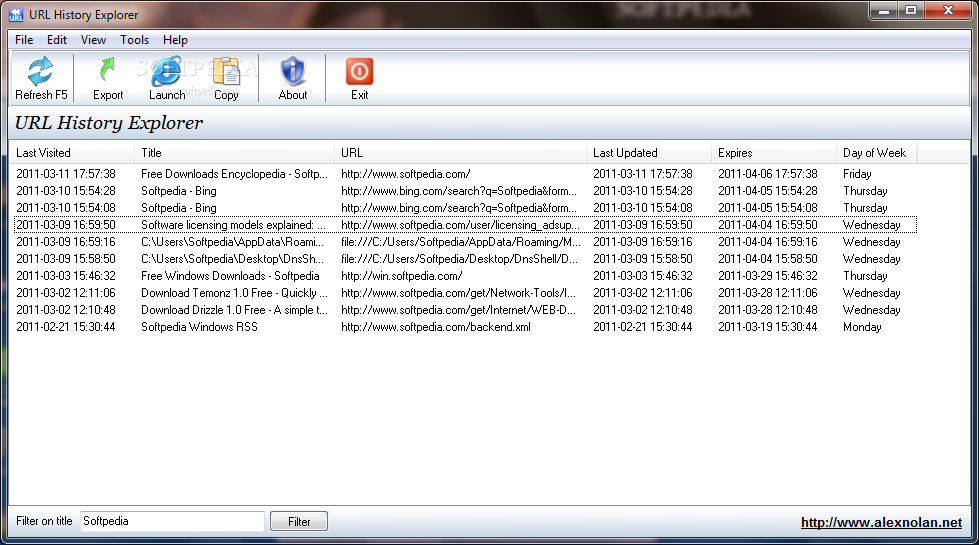The image size is (979, 545).
Task: Click 'Free Downloads Encyclopedia - Softp...' title
Action: tap(234, 174)
